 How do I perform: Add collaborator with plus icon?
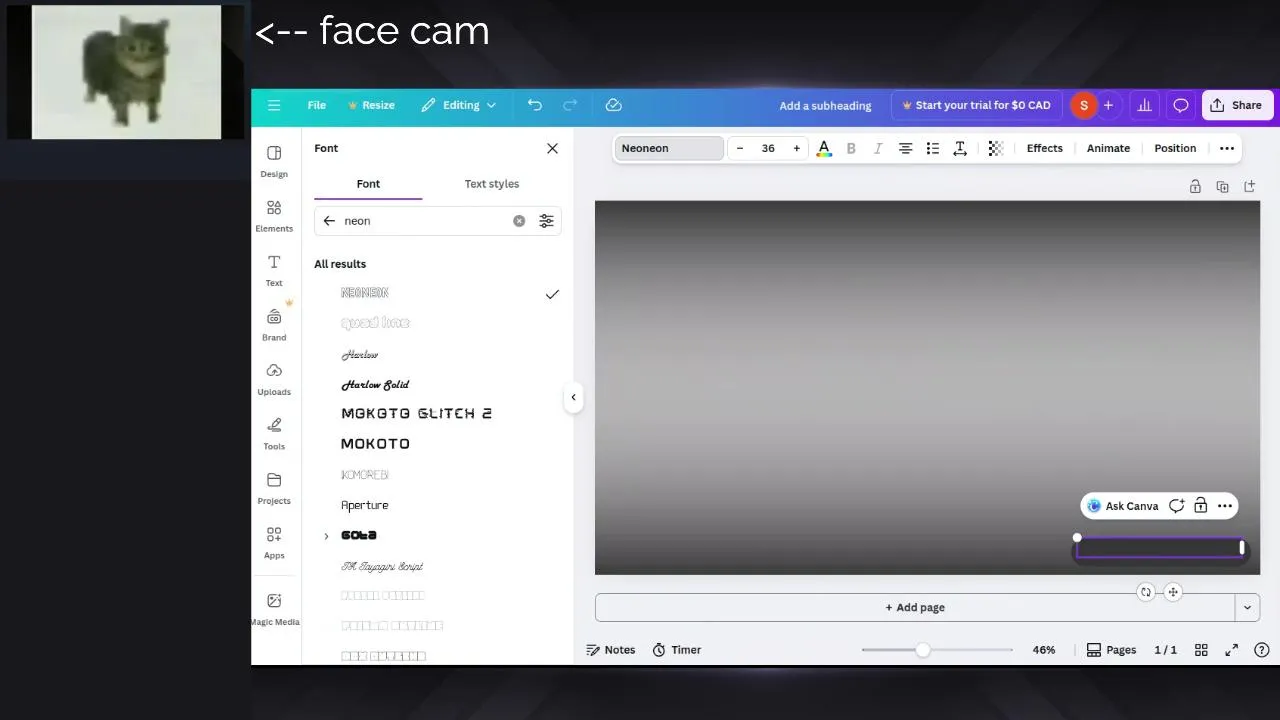tap(1108, 105)
